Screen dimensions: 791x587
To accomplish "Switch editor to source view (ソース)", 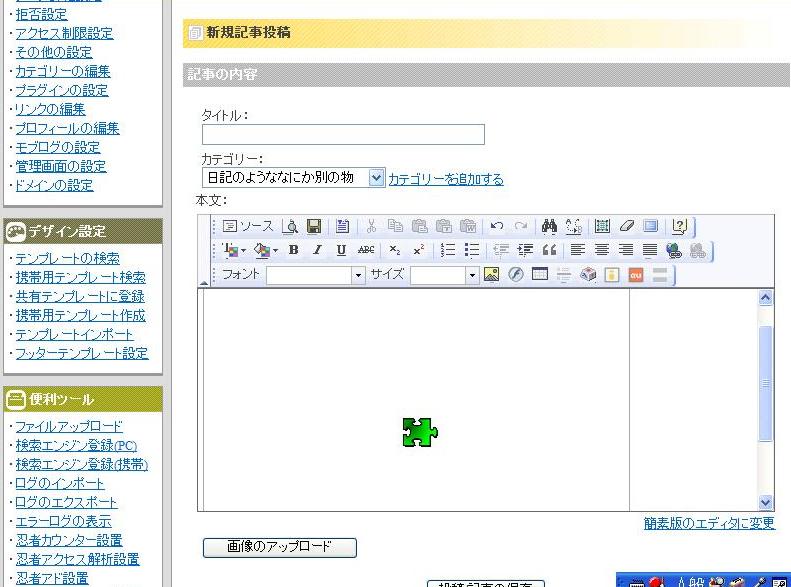I will tap(248, 226).
